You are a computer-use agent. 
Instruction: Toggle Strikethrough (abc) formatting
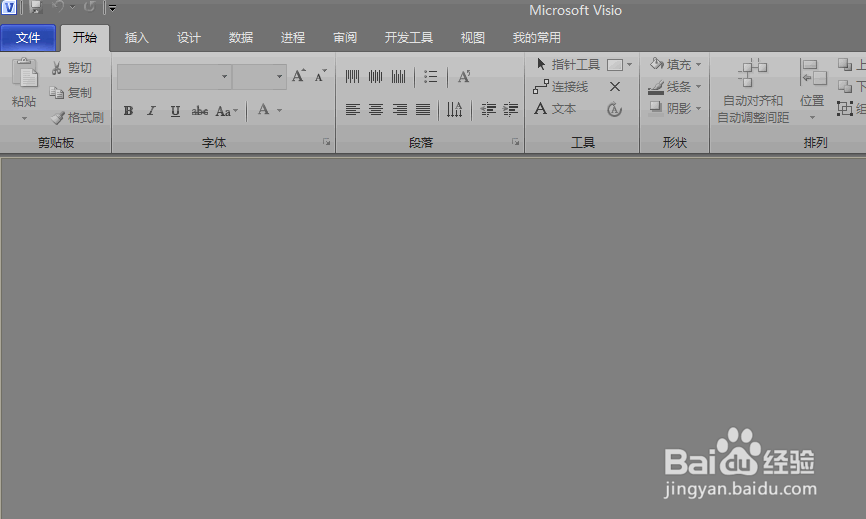[199, 111]
